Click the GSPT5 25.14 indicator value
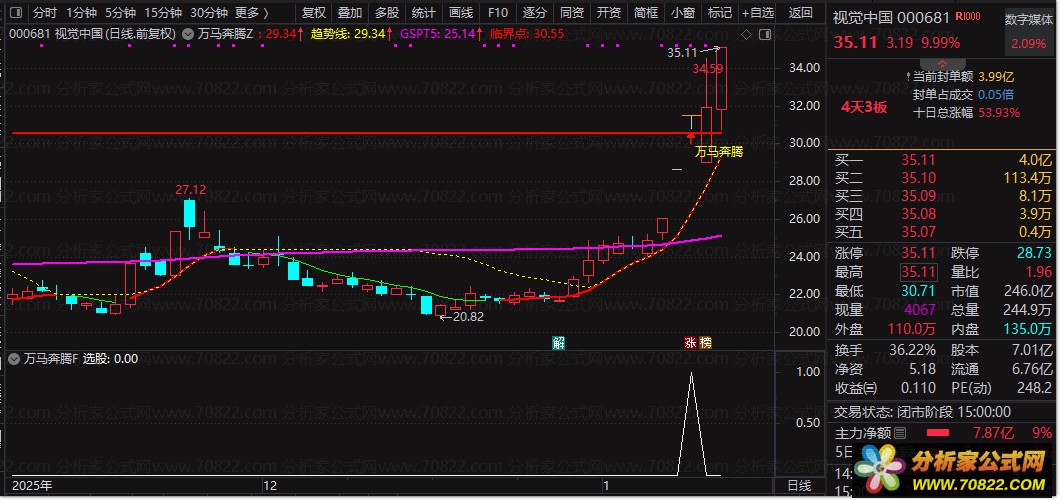 point(441,33)
